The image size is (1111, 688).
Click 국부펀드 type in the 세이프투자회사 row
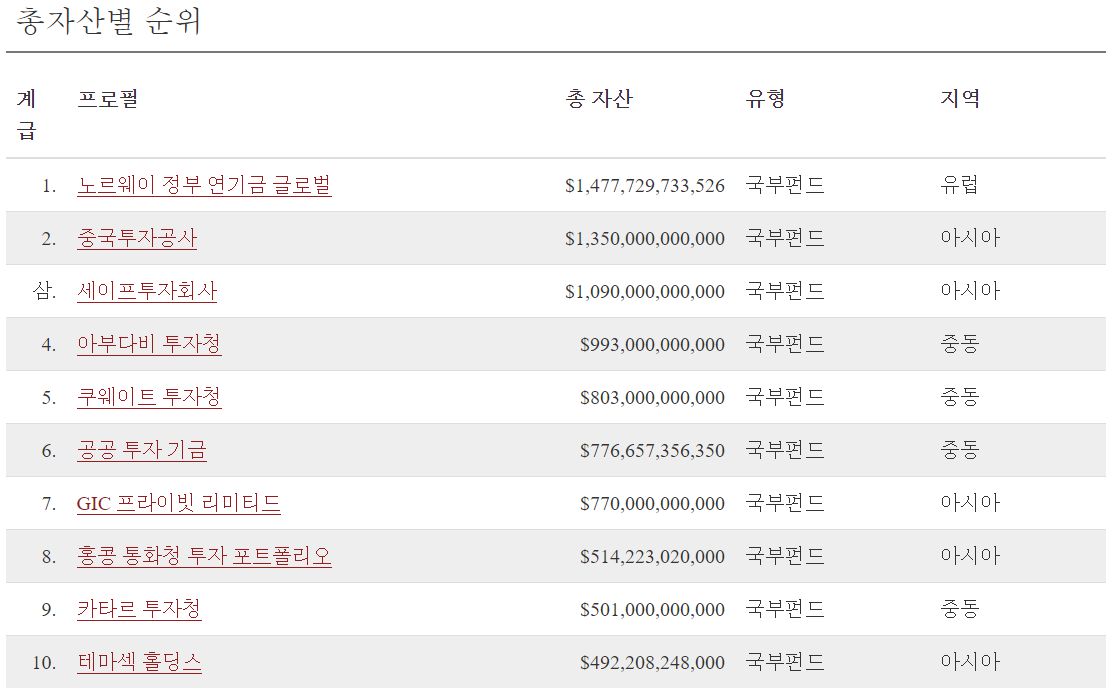pos(785,291)
